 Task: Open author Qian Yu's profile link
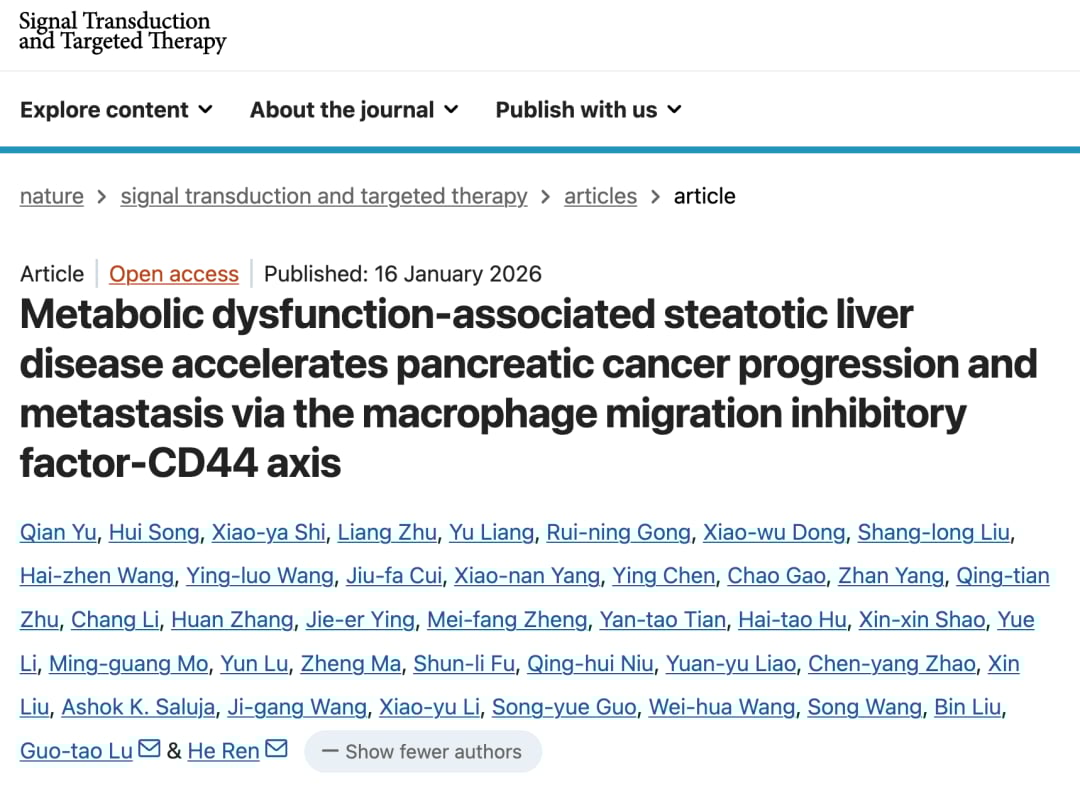click(x=58, y=533)
